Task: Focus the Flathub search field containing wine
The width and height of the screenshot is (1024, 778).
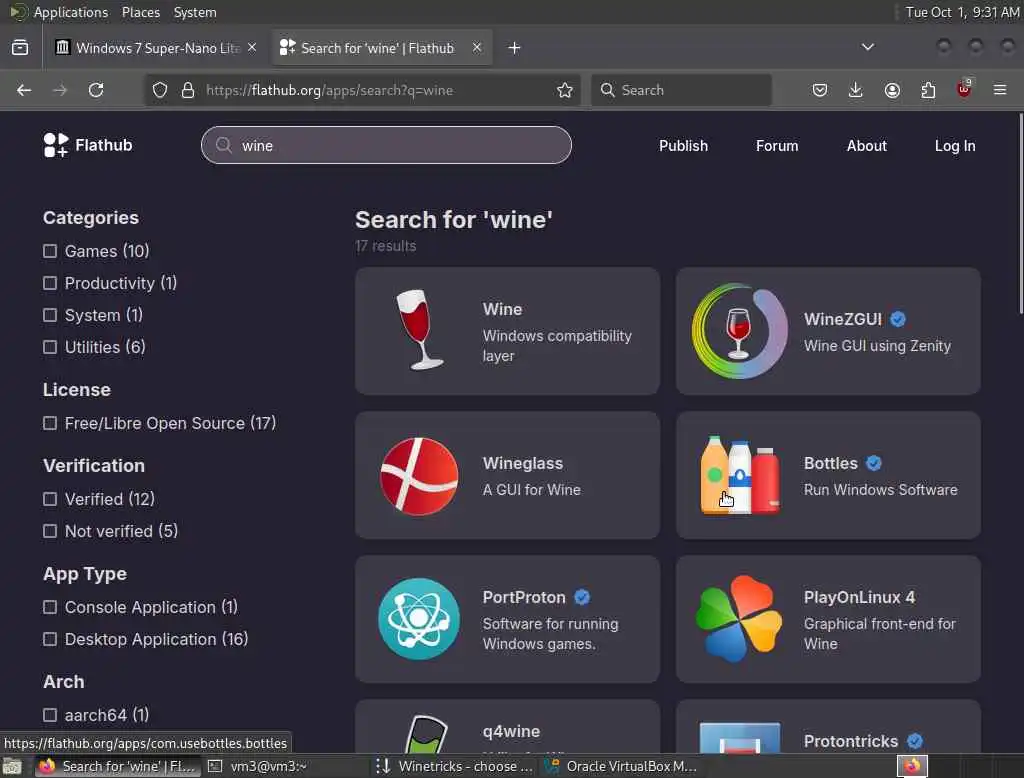Action: 387,145
